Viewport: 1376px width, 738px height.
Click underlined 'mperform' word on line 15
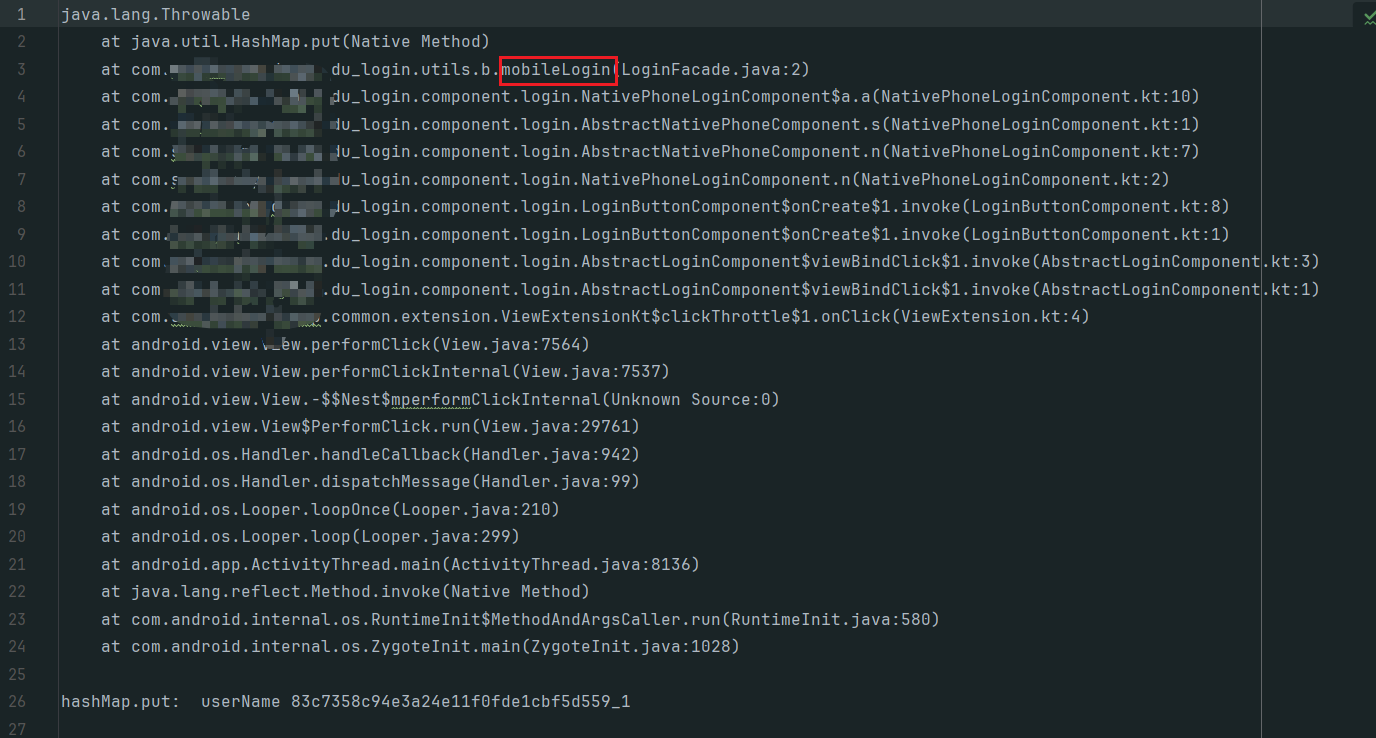[431, 399]
